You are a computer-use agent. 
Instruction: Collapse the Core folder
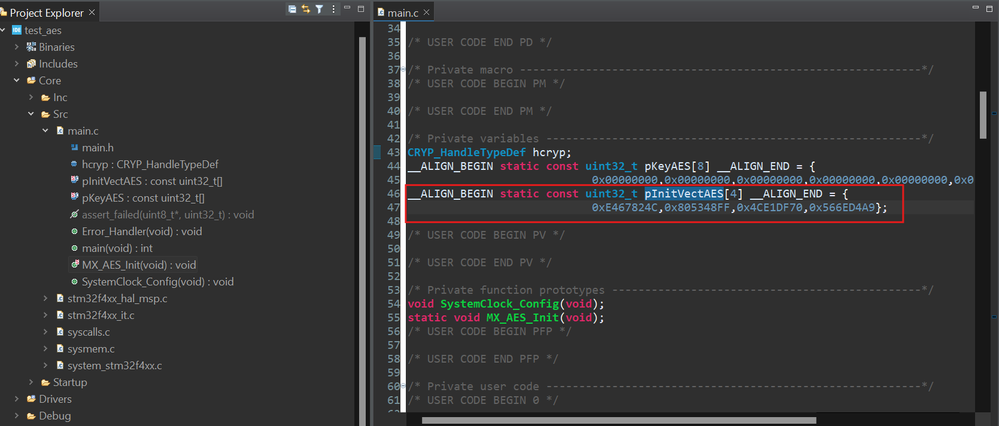point(17,81)
